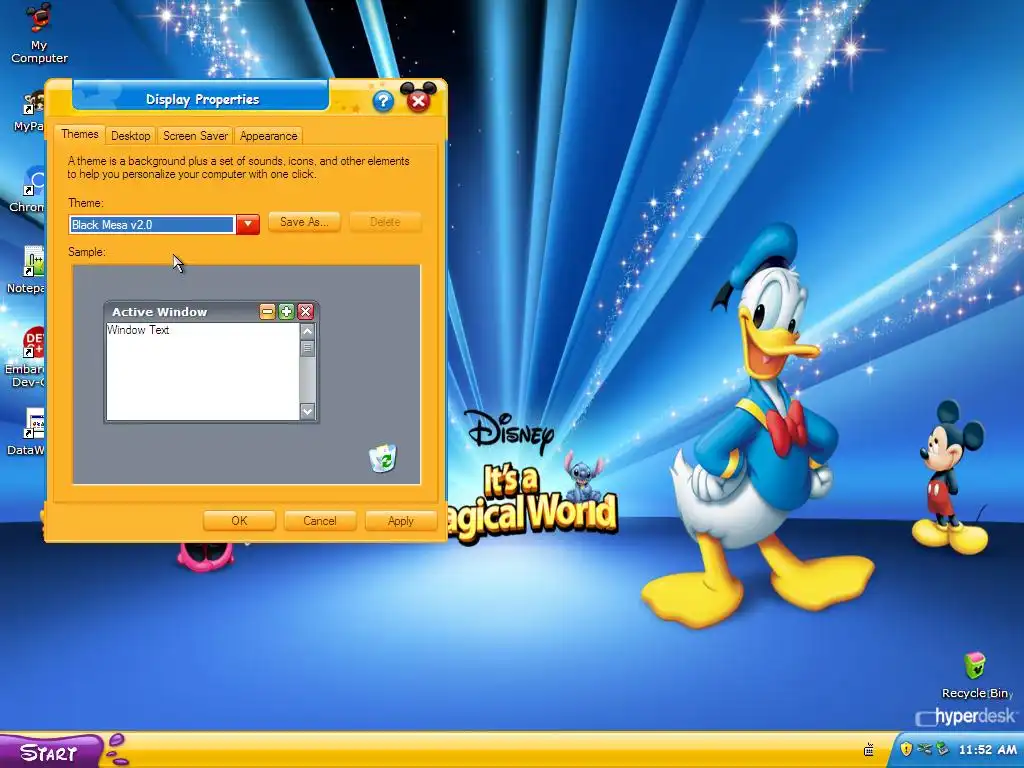Click the sample scrollbar thumb
This screenshot has height=768, width=1024.
[x=308, y=348]
